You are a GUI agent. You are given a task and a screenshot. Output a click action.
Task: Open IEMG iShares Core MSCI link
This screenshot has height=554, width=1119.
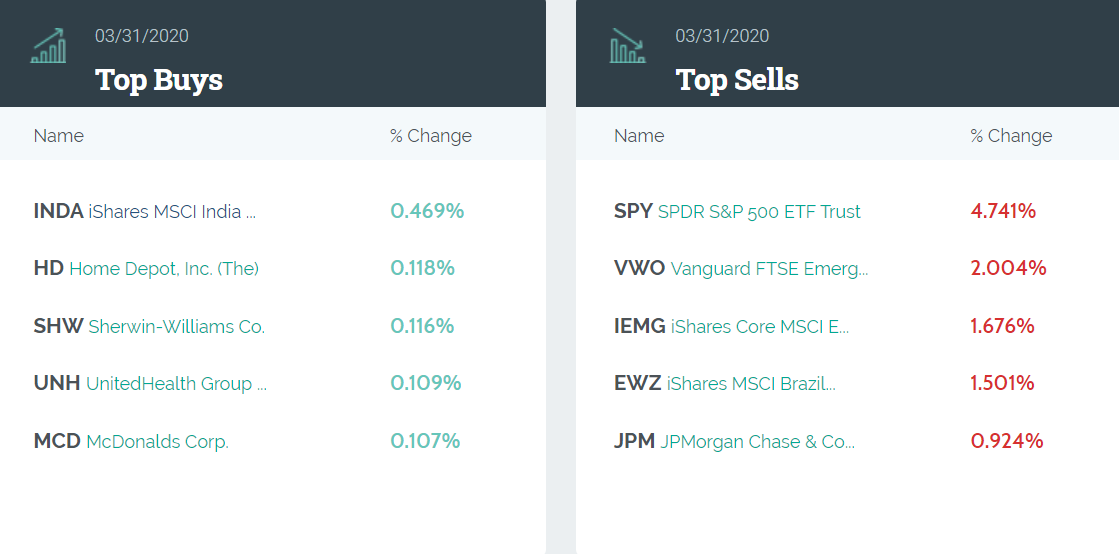pos(731,326)
